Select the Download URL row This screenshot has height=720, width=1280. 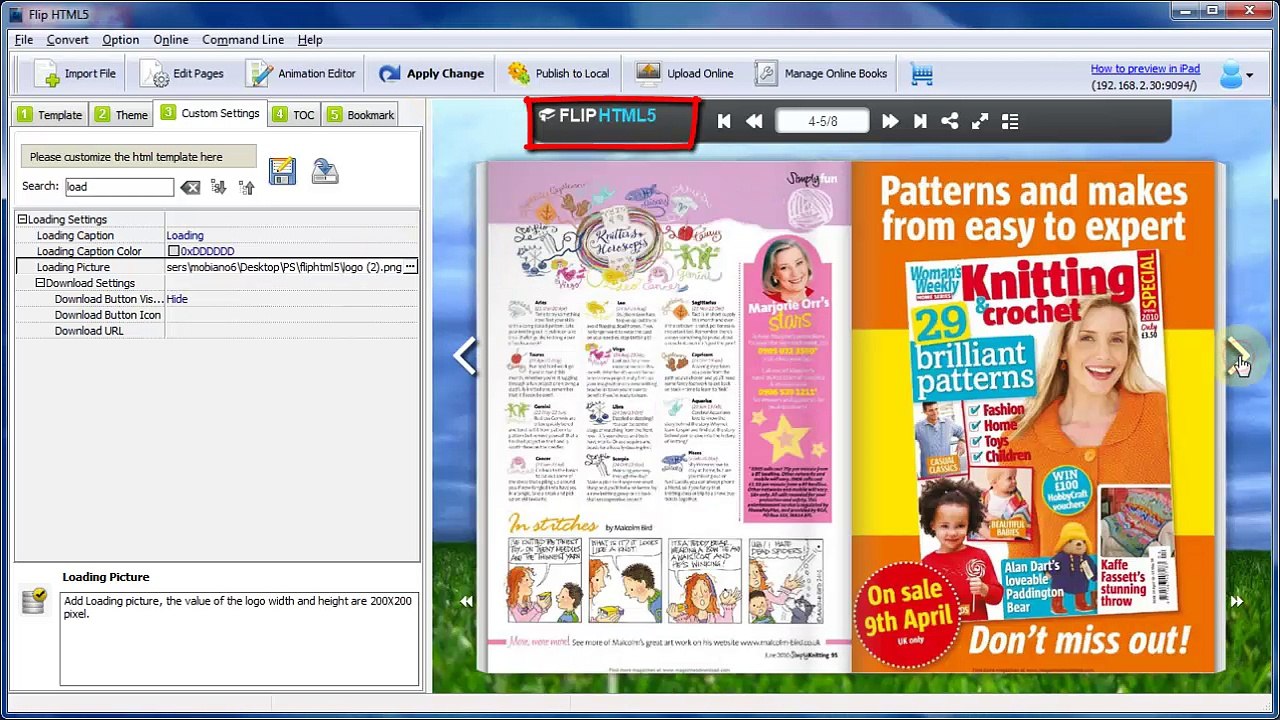217,331
